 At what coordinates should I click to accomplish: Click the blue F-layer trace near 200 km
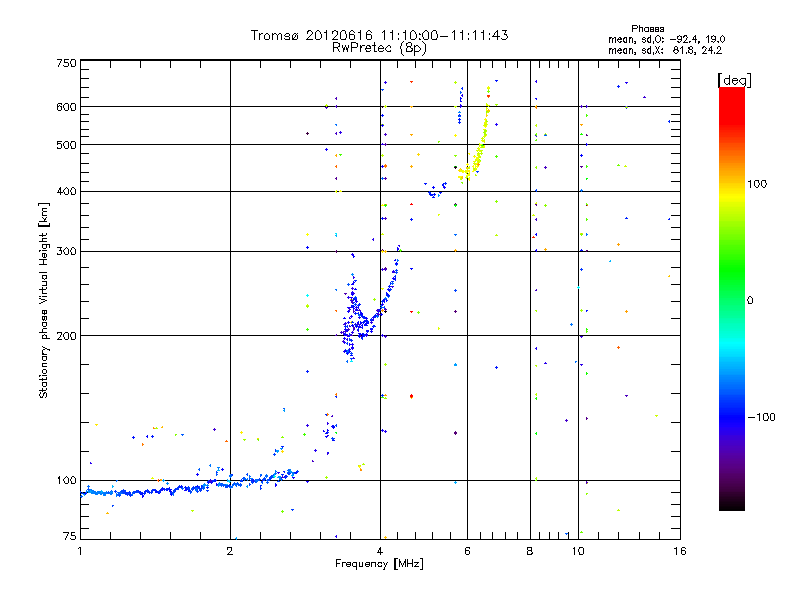tap(363, 320)
